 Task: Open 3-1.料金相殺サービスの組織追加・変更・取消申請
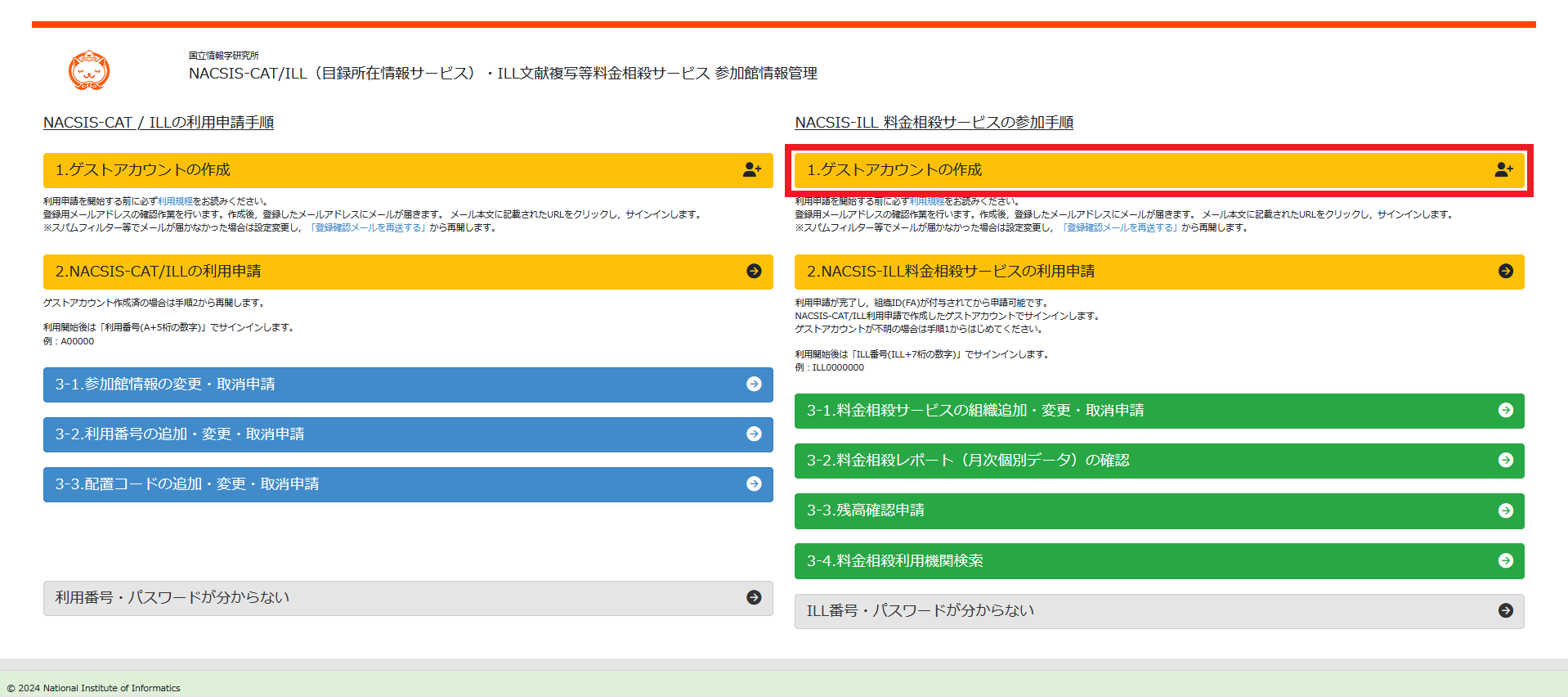tap(1159, 411)
